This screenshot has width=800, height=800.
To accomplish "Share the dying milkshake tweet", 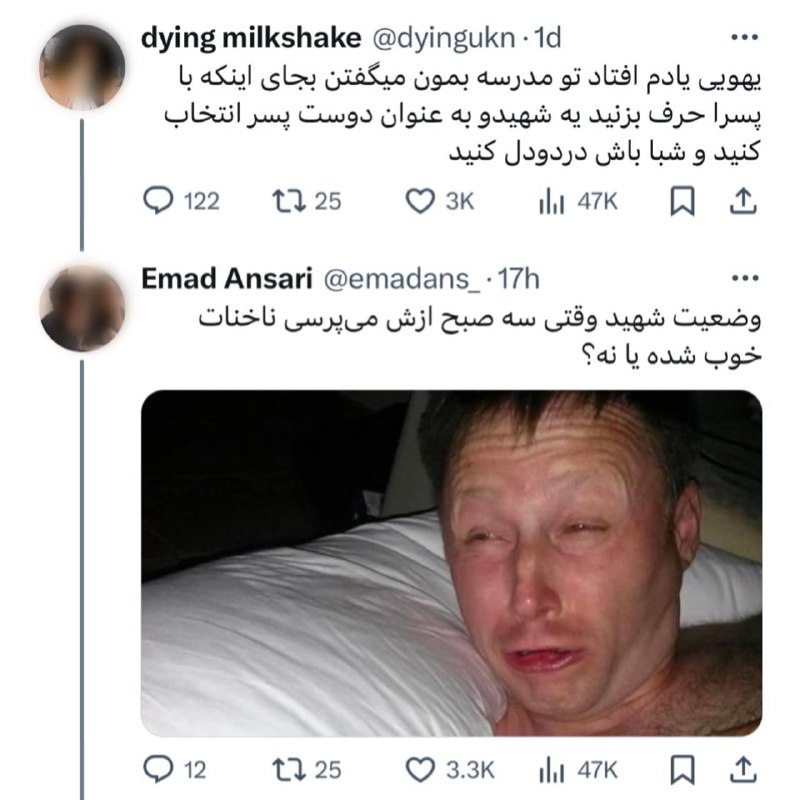I will point(744,201).
